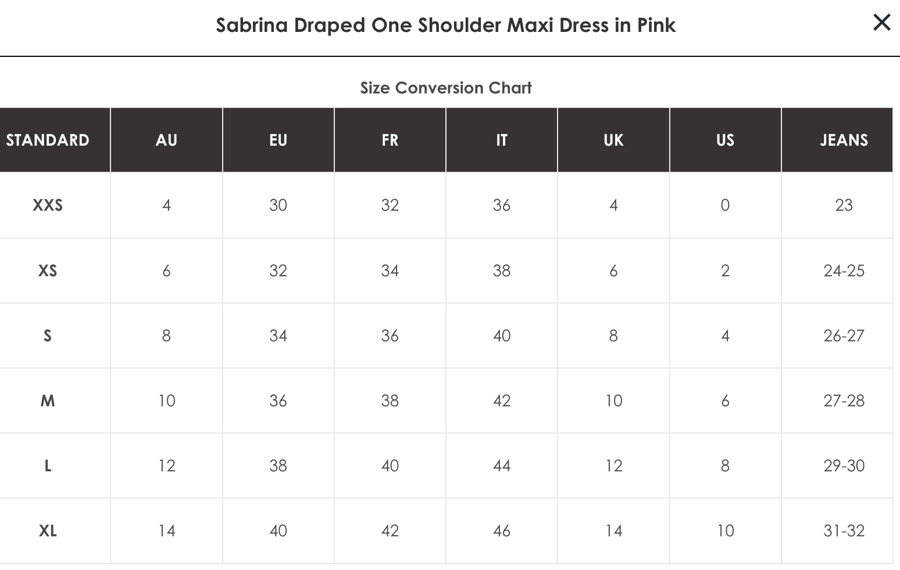The image size is (900, 570).
Task: Click the IT column header
Action: (x=502, y=140)
